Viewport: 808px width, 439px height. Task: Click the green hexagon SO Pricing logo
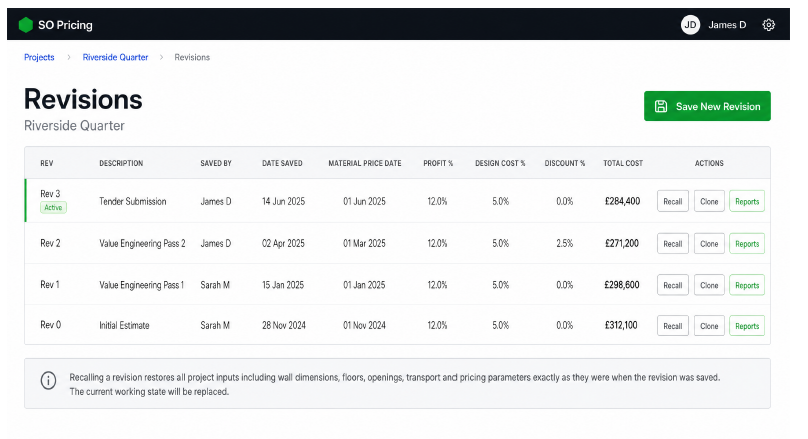click(26, 25)
